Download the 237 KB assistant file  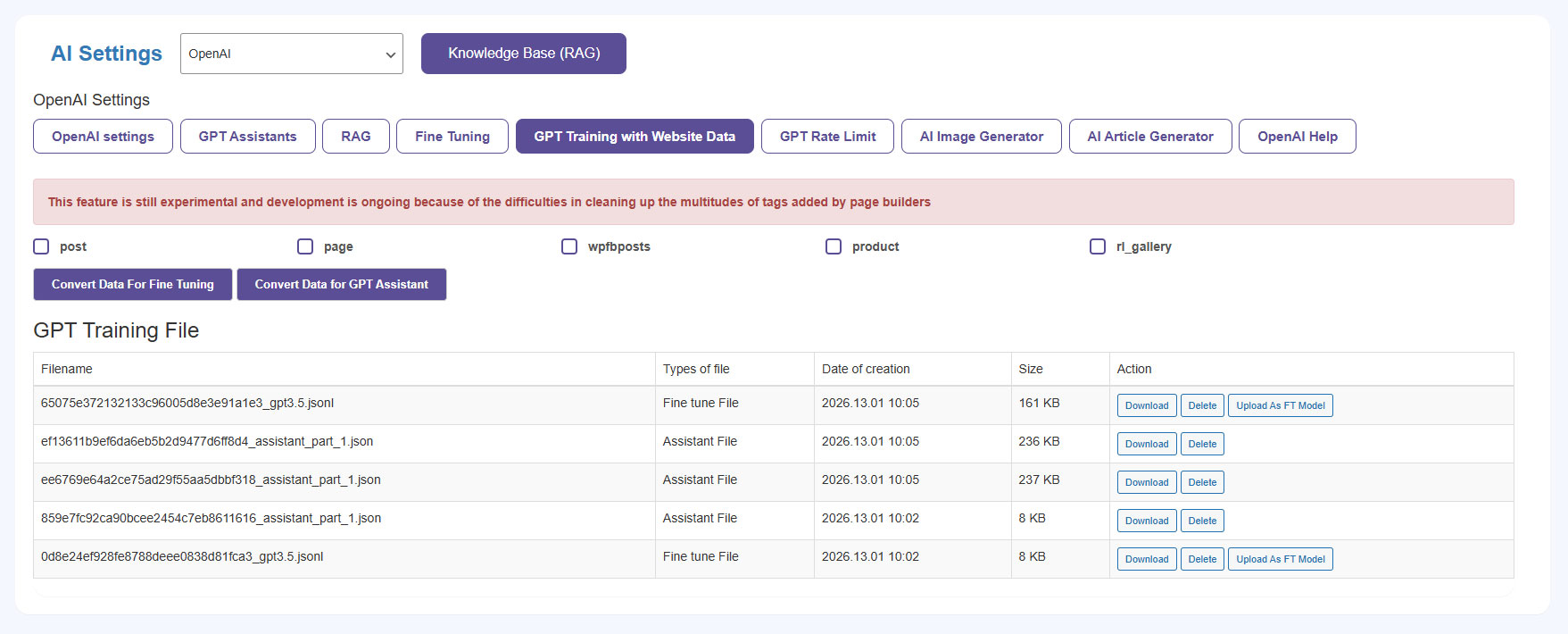pos(1147,482)
